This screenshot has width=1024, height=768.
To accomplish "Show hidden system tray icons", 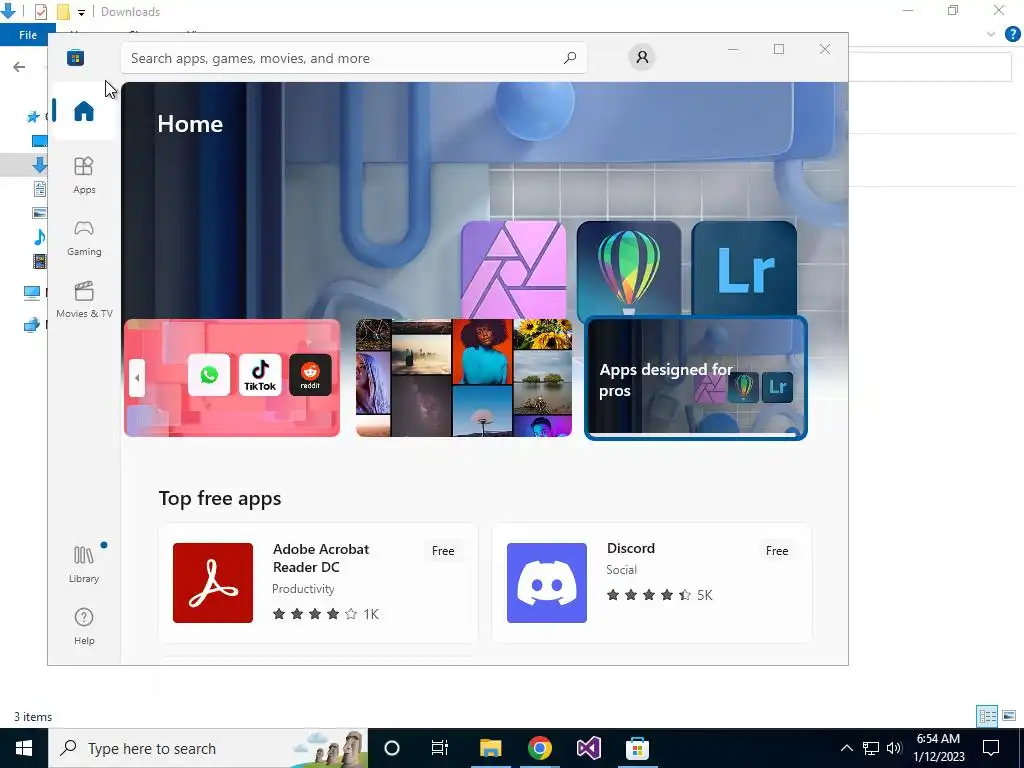I will pos(846,748).
